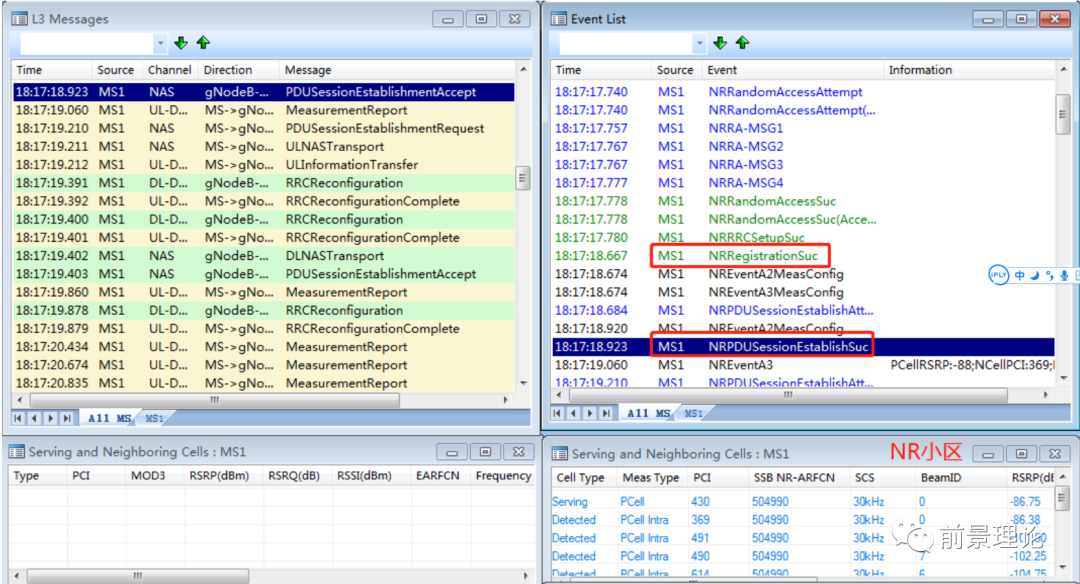Sort L3 Messages by Message column
The height and width of the screenshot is (584, 1080).
coord(397,70)
